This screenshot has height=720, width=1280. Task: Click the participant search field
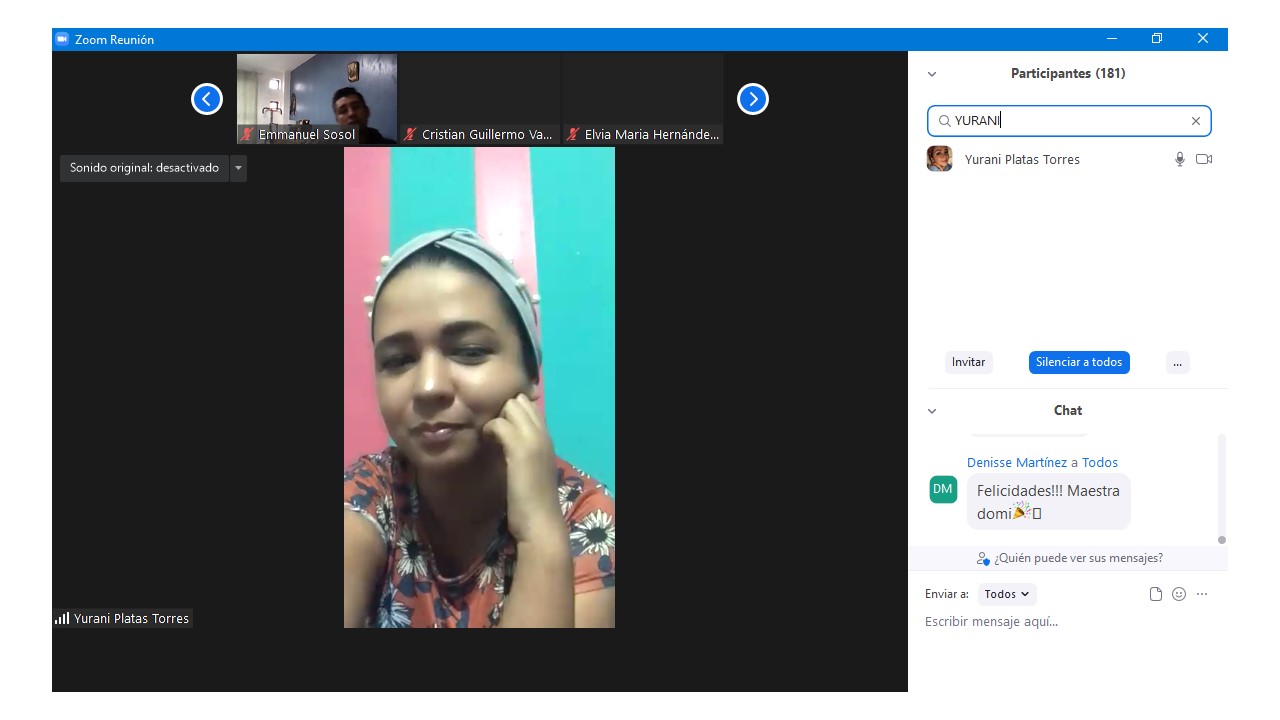[x=1069, y=121]
